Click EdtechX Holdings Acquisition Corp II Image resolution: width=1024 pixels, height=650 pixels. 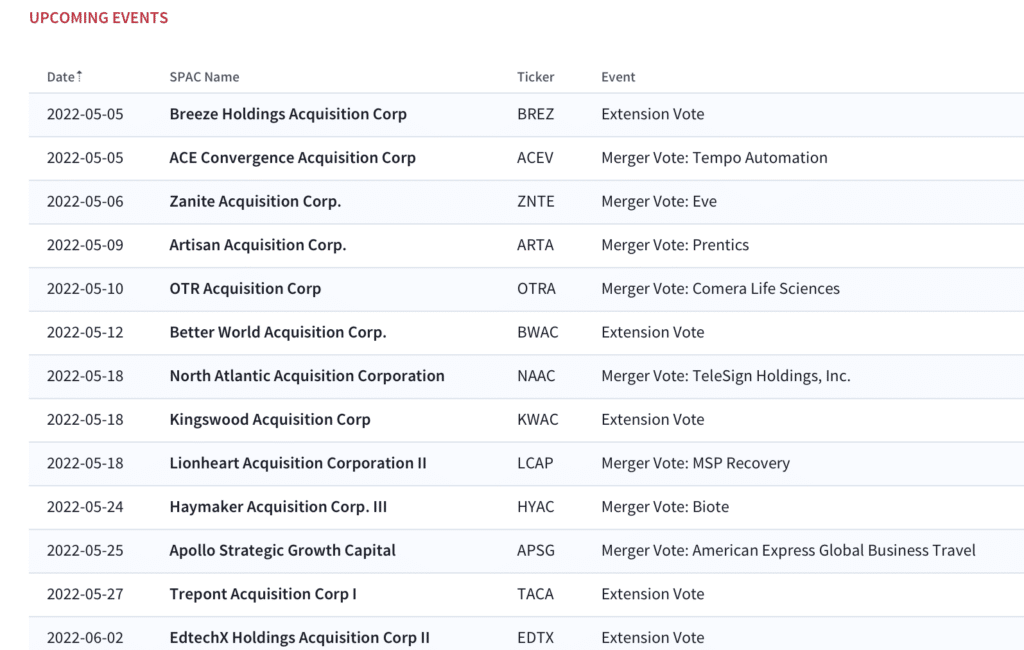(x=300, y=638)
